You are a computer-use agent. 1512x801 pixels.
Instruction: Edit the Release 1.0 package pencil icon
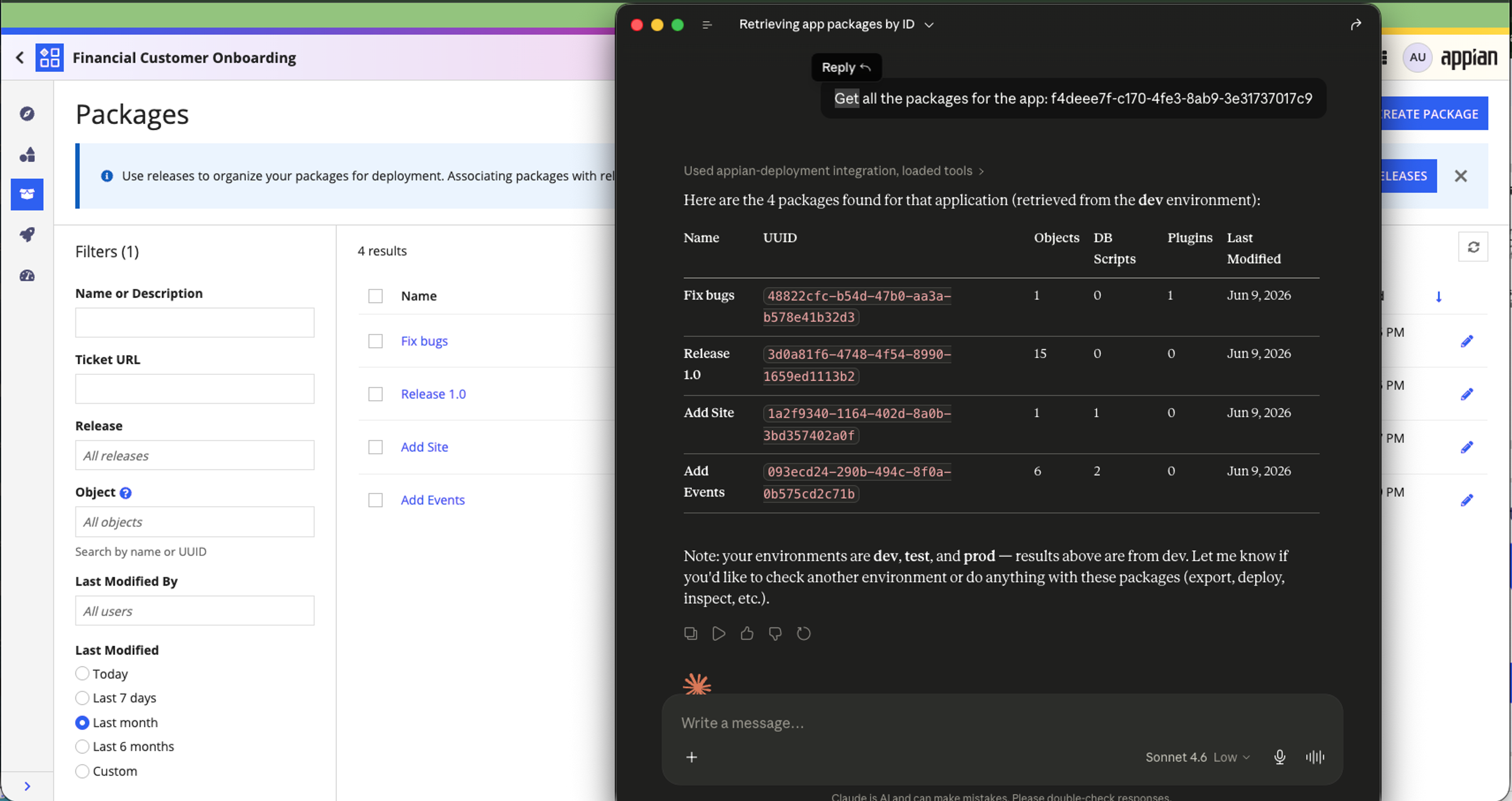[x=1467, y=394]
